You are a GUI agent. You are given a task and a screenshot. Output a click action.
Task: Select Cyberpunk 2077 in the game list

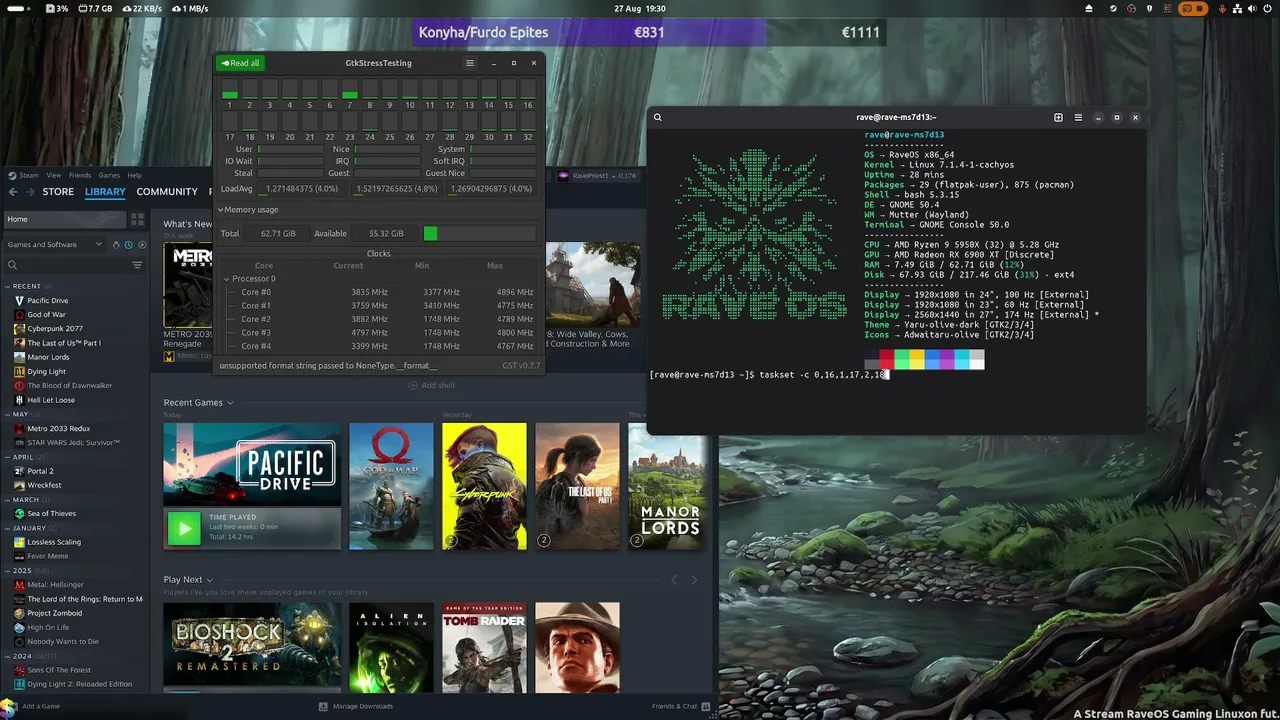(x=55, y=328)
